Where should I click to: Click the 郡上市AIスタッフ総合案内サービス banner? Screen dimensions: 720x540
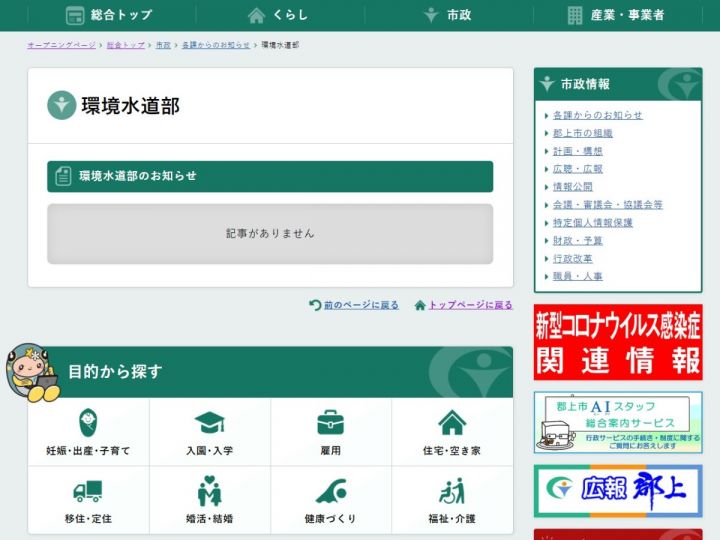tap(617, 422)
